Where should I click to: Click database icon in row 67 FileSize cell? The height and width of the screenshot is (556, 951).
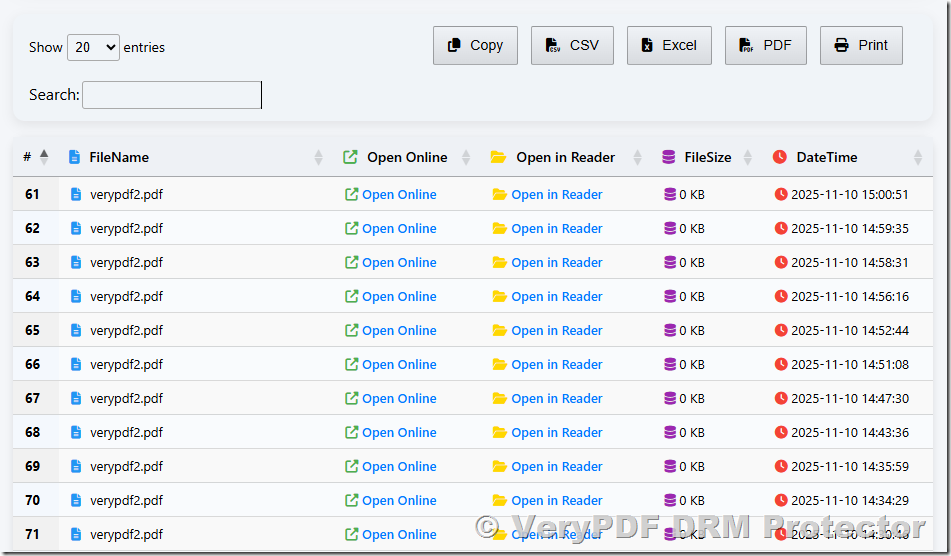coord(670,398)
